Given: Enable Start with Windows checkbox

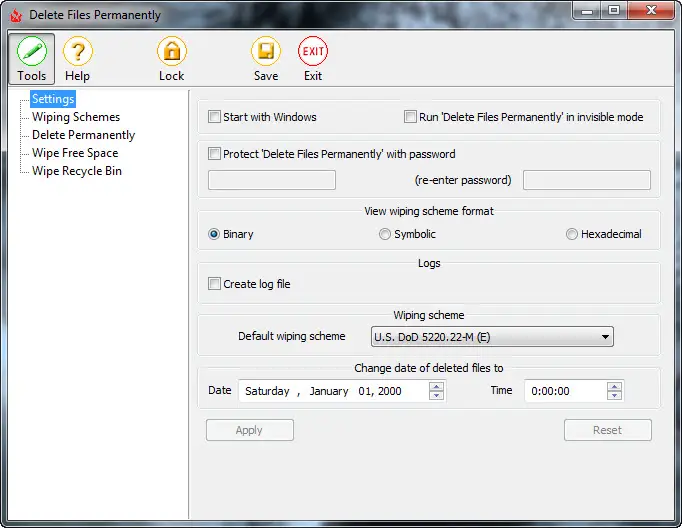Looking at the screenshot, I should coord(214,117).
